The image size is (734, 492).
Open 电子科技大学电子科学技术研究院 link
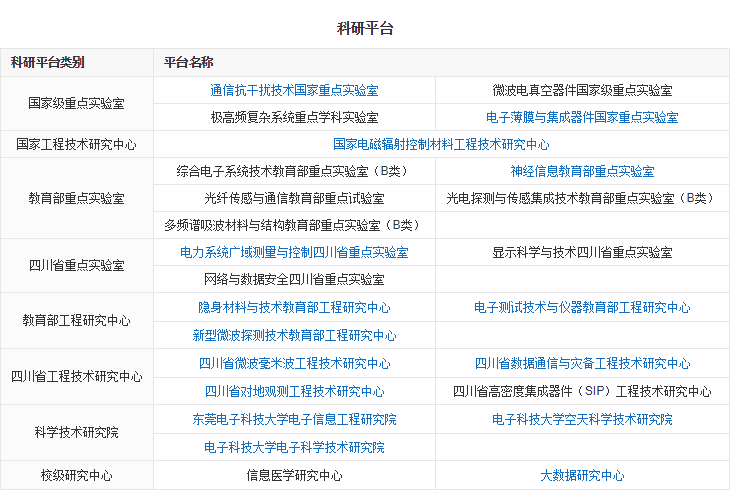(294, 448)
